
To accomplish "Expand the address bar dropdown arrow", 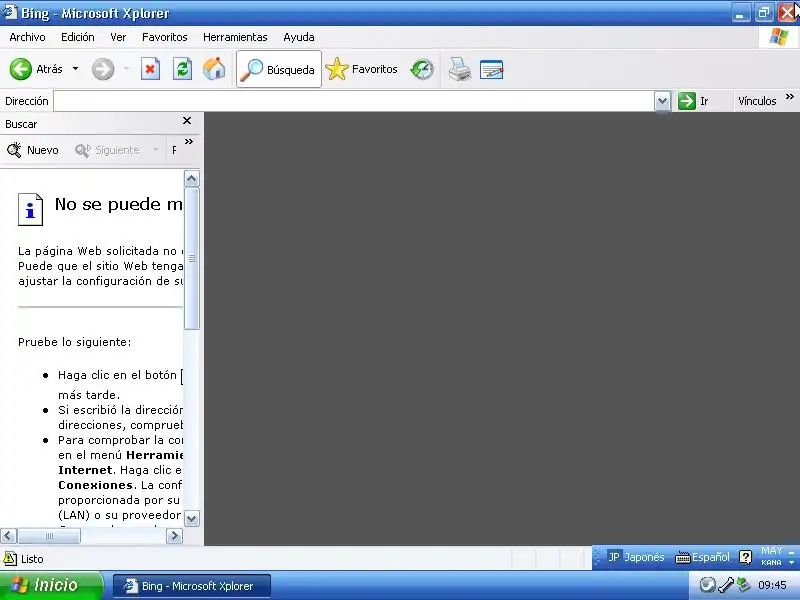I will pos(662,101).
